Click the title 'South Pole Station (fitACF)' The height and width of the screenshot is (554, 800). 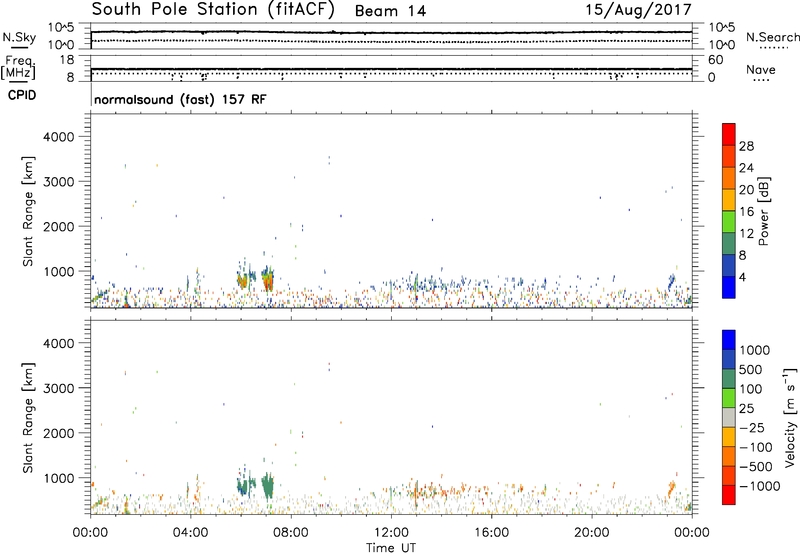[x=213, y=10]
